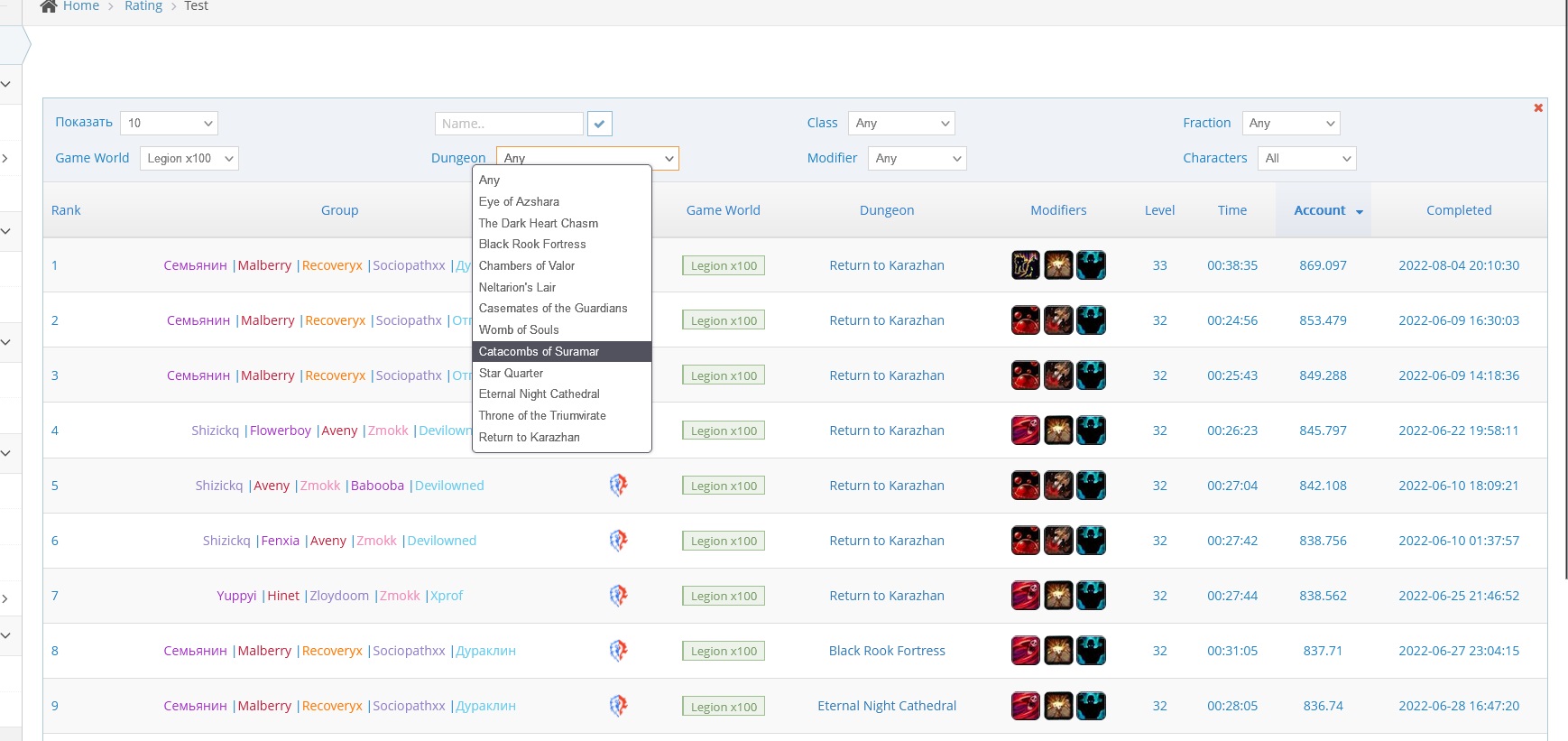The image size is (1568, 741).
Task: Click the first modifier icon in rank 1 row
Action: tap(1026, 265)
